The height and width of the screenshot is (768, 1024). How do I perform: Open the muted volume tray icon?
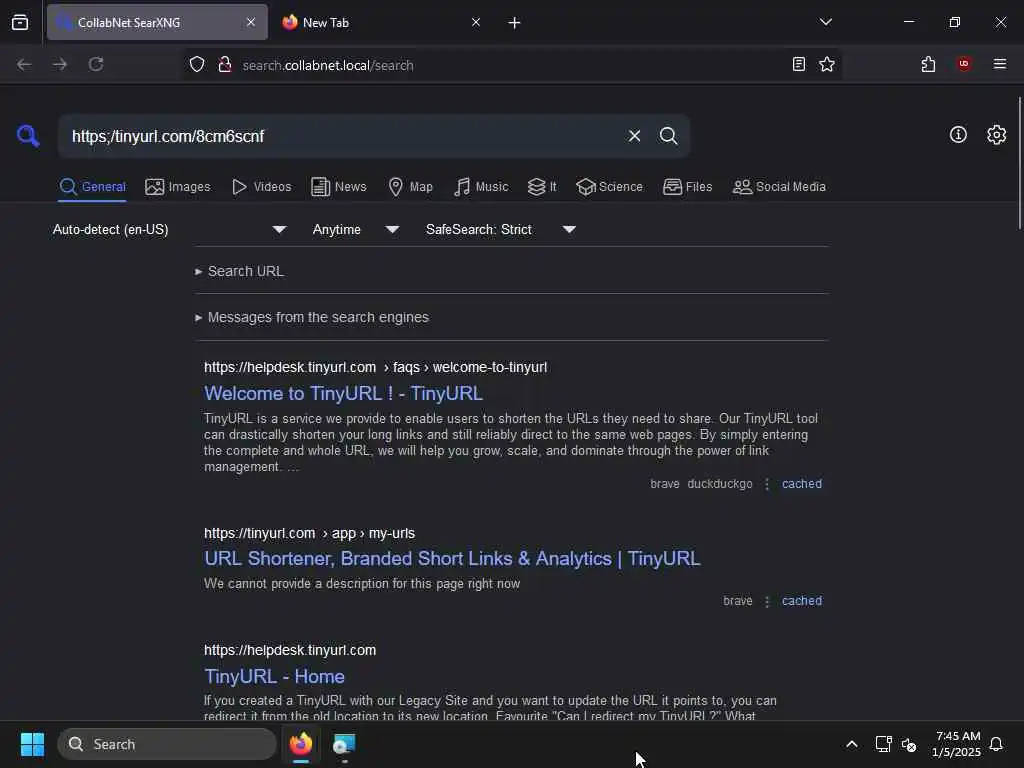point(908,744)
